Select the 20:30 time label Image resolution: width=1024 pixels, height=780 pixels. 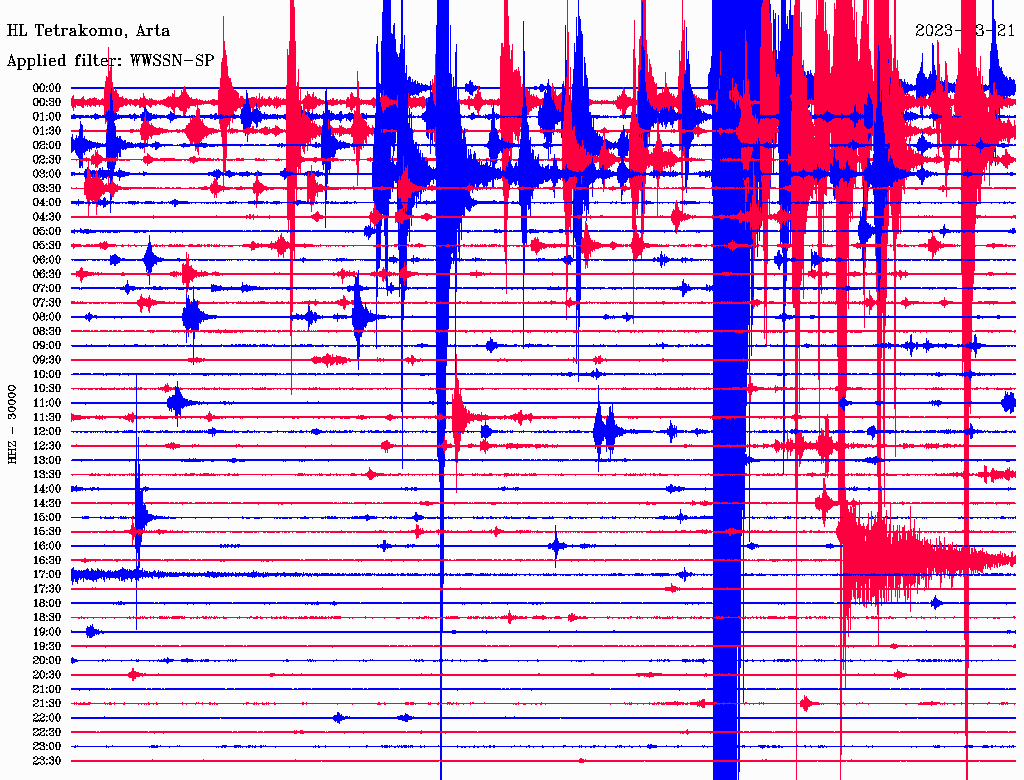pos(47,675)
